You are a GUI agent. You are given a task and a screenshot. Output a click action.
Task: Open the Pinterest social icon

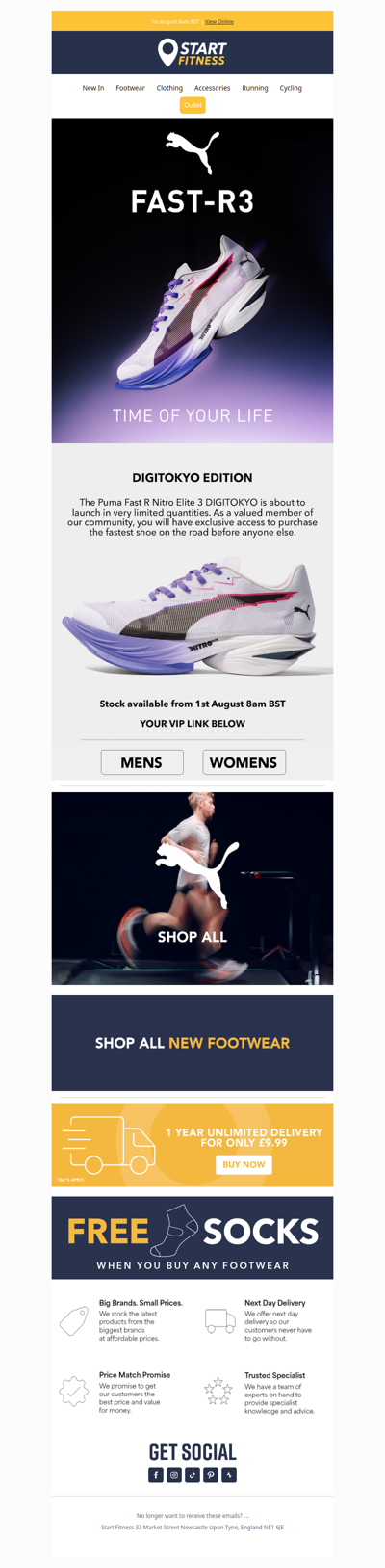click(x=211, y=1475)
